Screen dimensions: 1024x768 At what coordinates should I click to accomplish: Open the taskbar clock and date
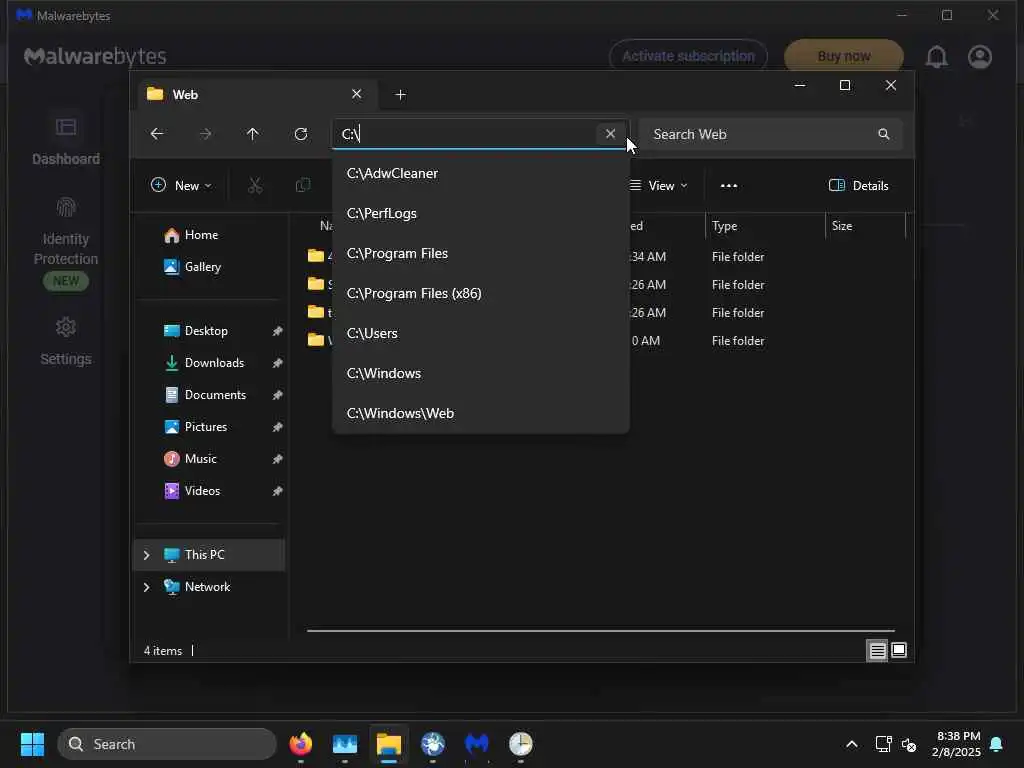pyautogui.click(x=956, y=744)
